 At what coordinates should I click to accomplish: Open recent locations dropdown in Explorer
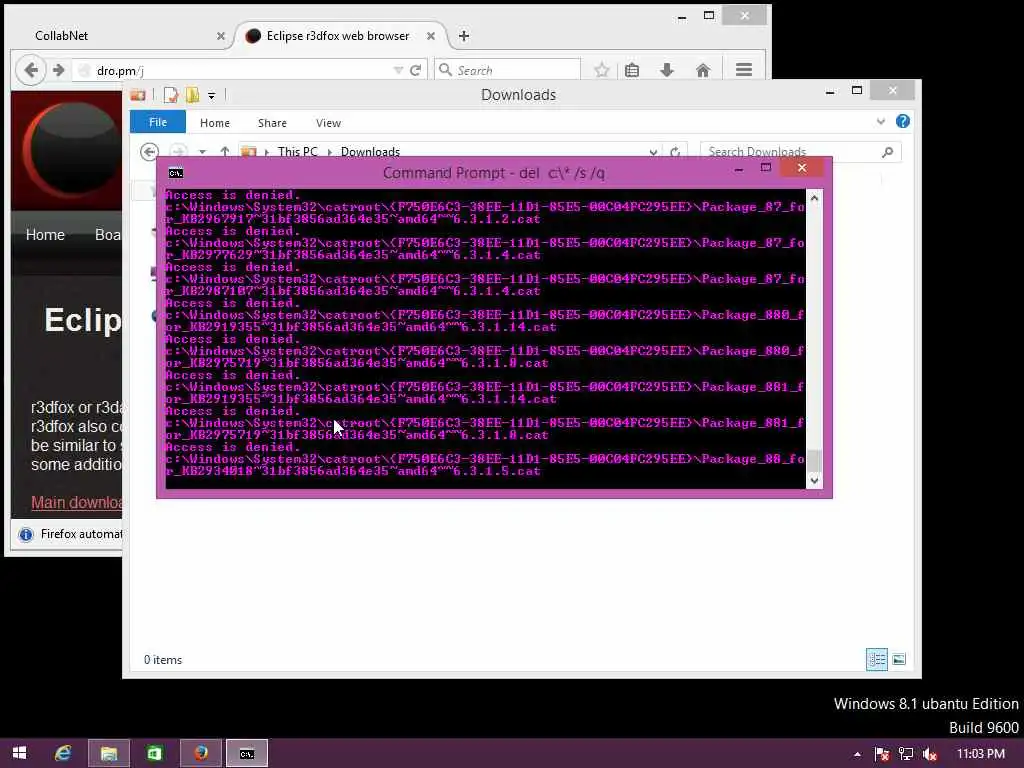[202, 152]
